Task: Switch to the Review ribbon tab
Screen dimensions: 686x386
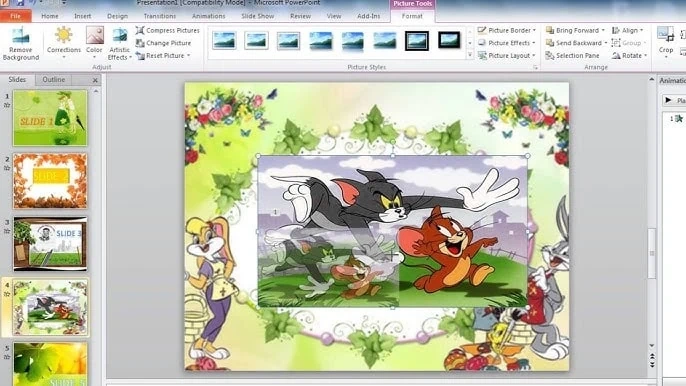Action: pos(301,16)
